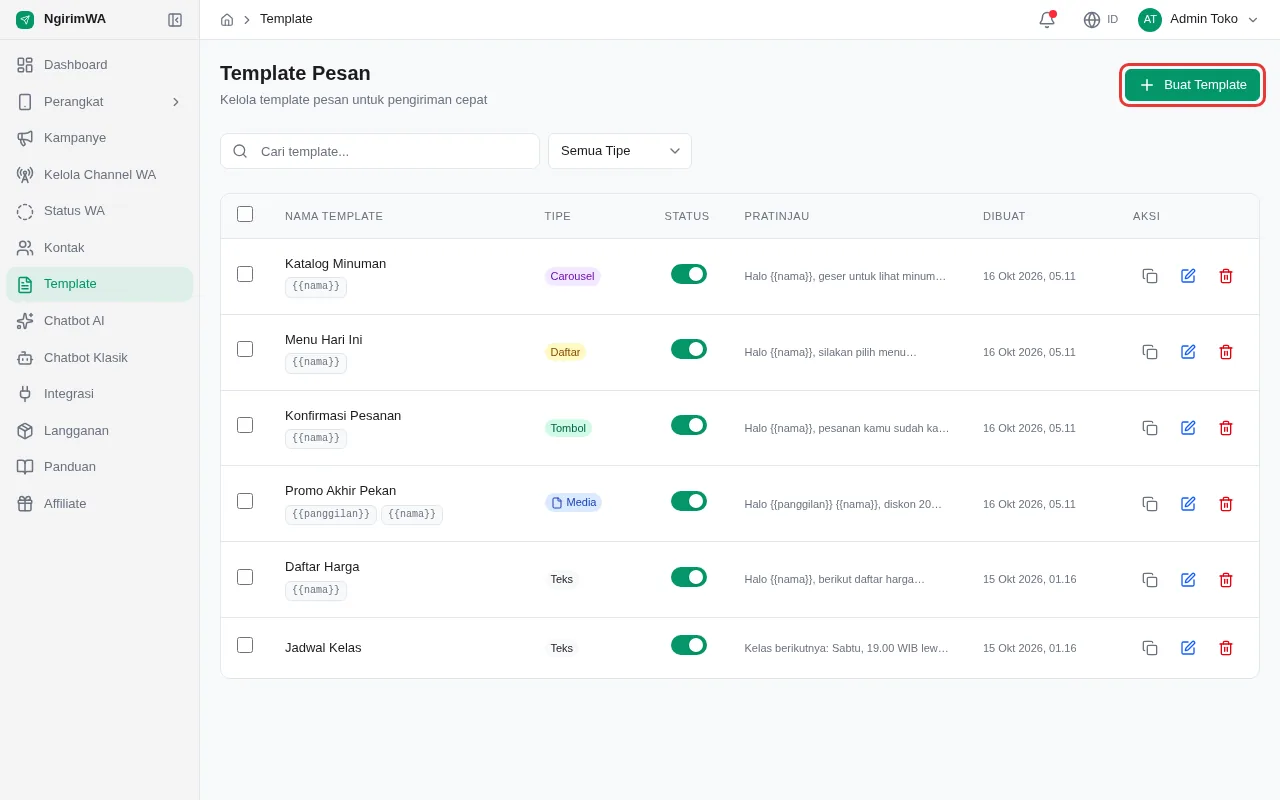Open notifications bell
Image resolution: width=1280 pixels, height=800 pixels.
pyautogui.click(x=1047, y=19)
